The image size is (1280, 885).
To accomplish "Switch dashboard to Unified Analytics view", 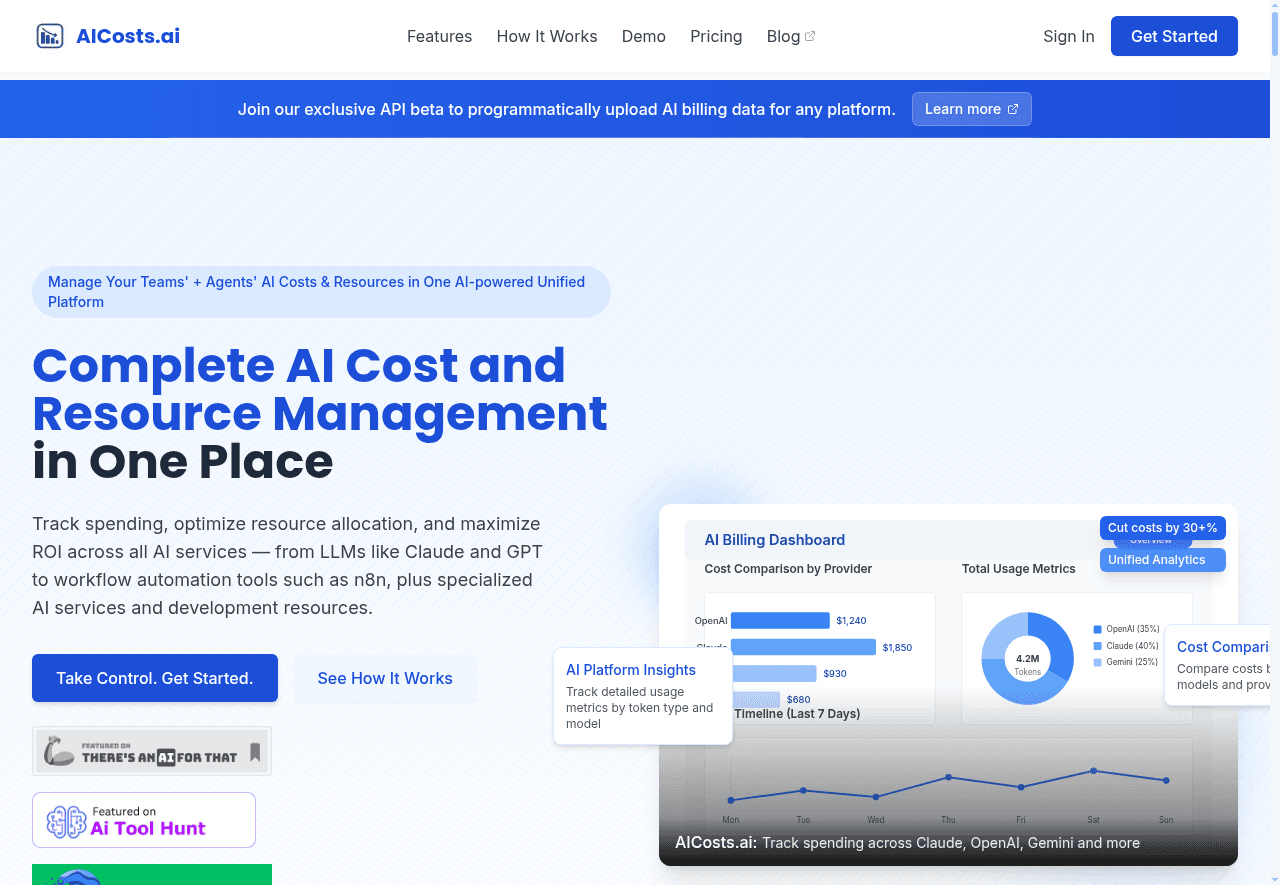I will 1162,560.
